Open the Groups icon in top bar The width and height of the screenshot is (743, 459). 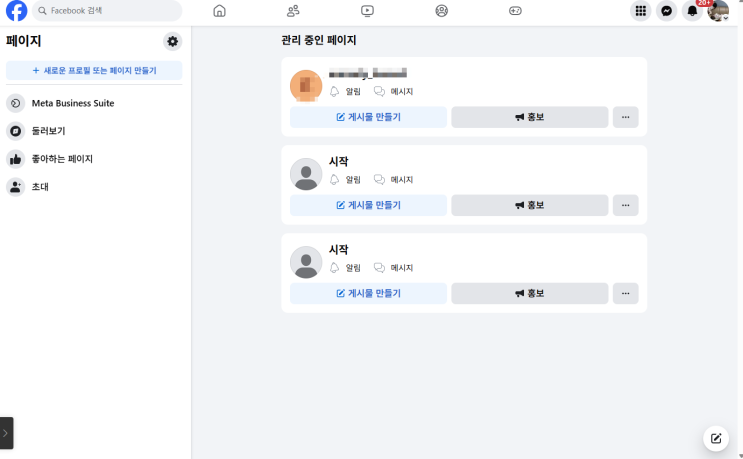442,11
